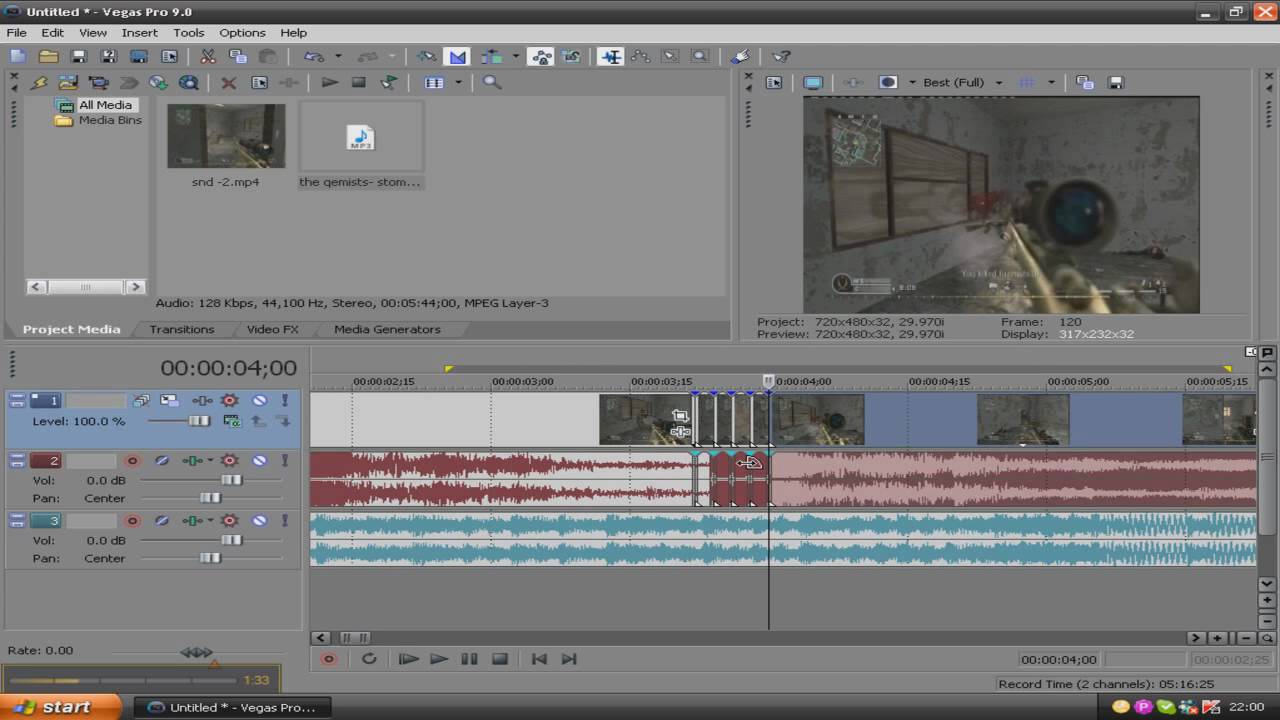Open preview overlays grid dropdown
The width and height of the screenshot is (1280, 720).
(1051, 83)
